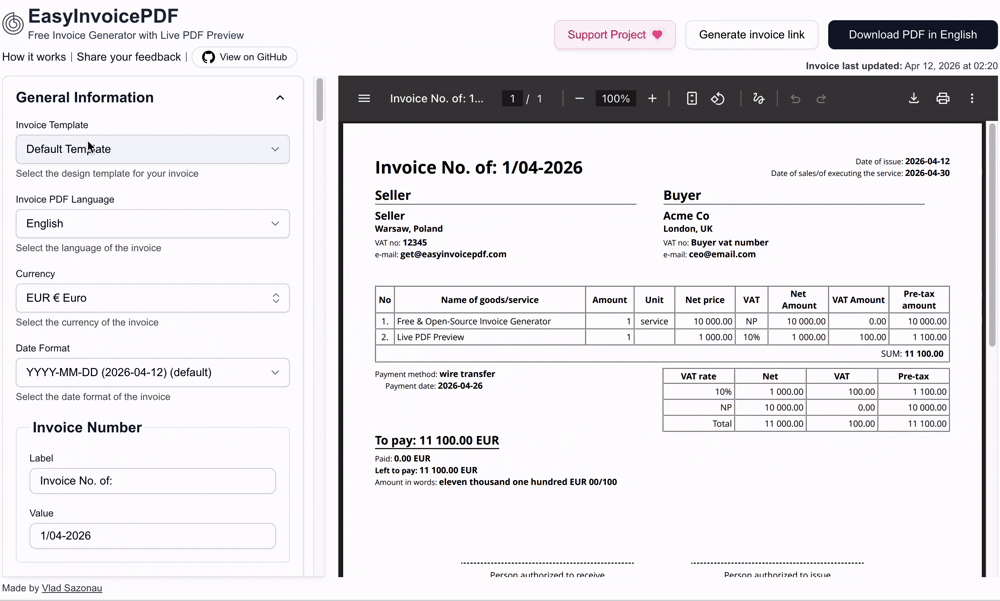Screen dimensions: 1000x601
Task: Click the PDF zoom percentage field
Action: point(615,98)
